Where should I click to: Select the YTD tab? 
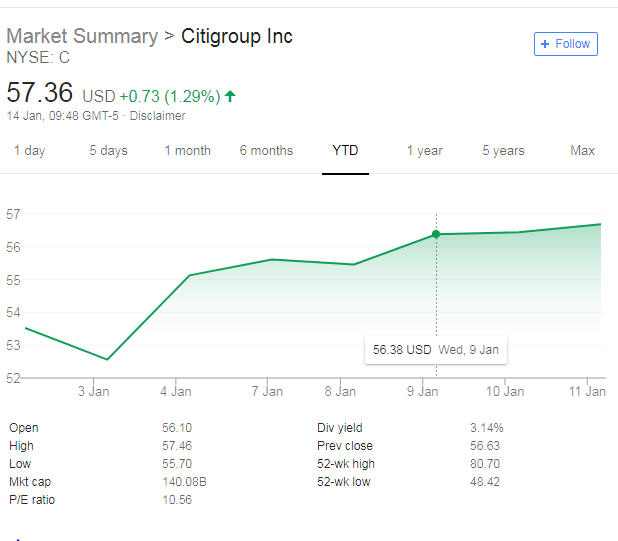point(345,151)
